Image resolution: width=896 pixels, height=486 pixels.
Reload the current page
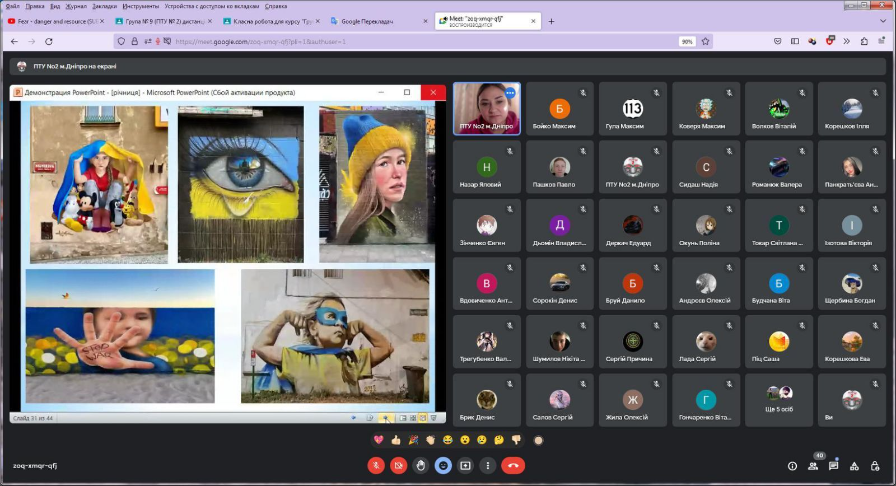click(49, 41)
